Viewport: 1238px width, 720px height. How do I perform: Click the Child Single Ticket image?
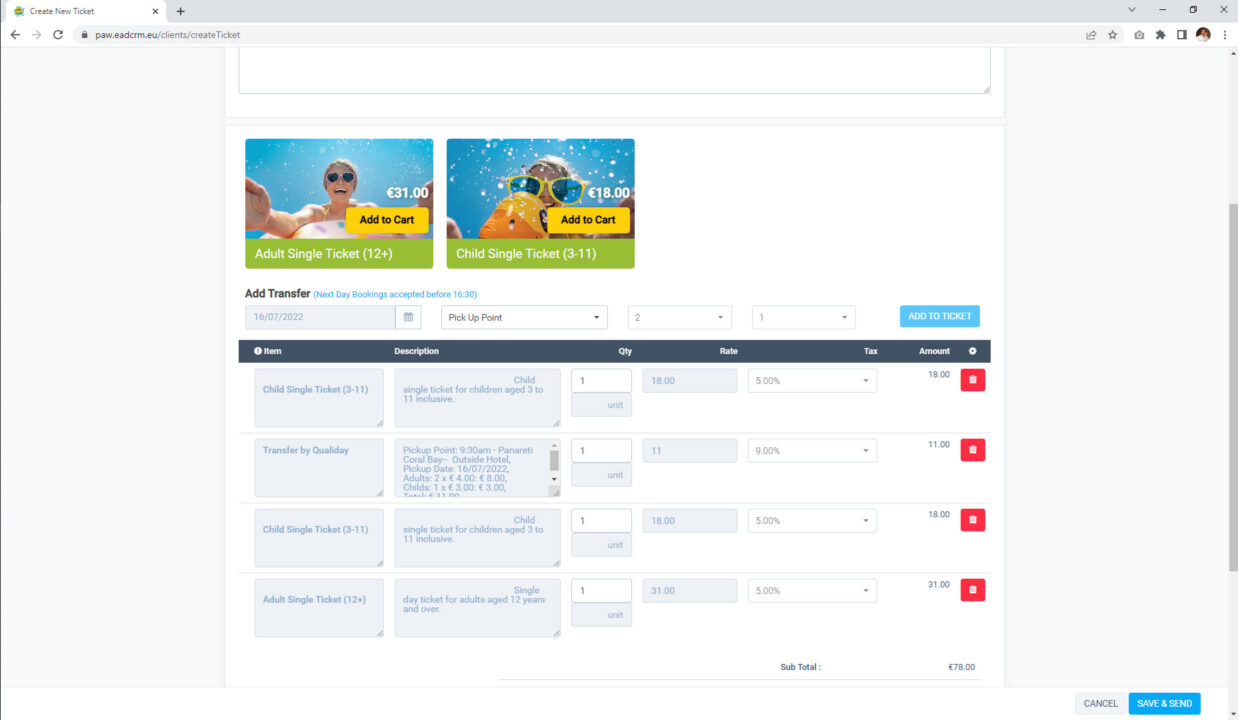(540, 189)
